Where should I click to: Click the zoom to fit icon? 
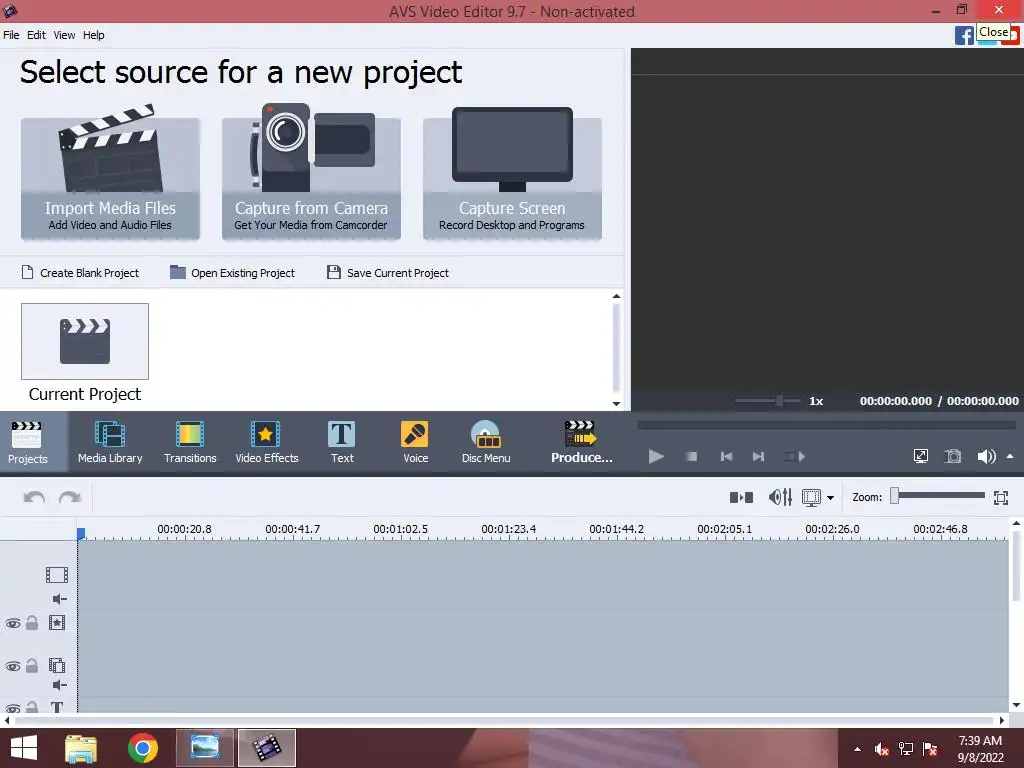(x=1000, y=498)
